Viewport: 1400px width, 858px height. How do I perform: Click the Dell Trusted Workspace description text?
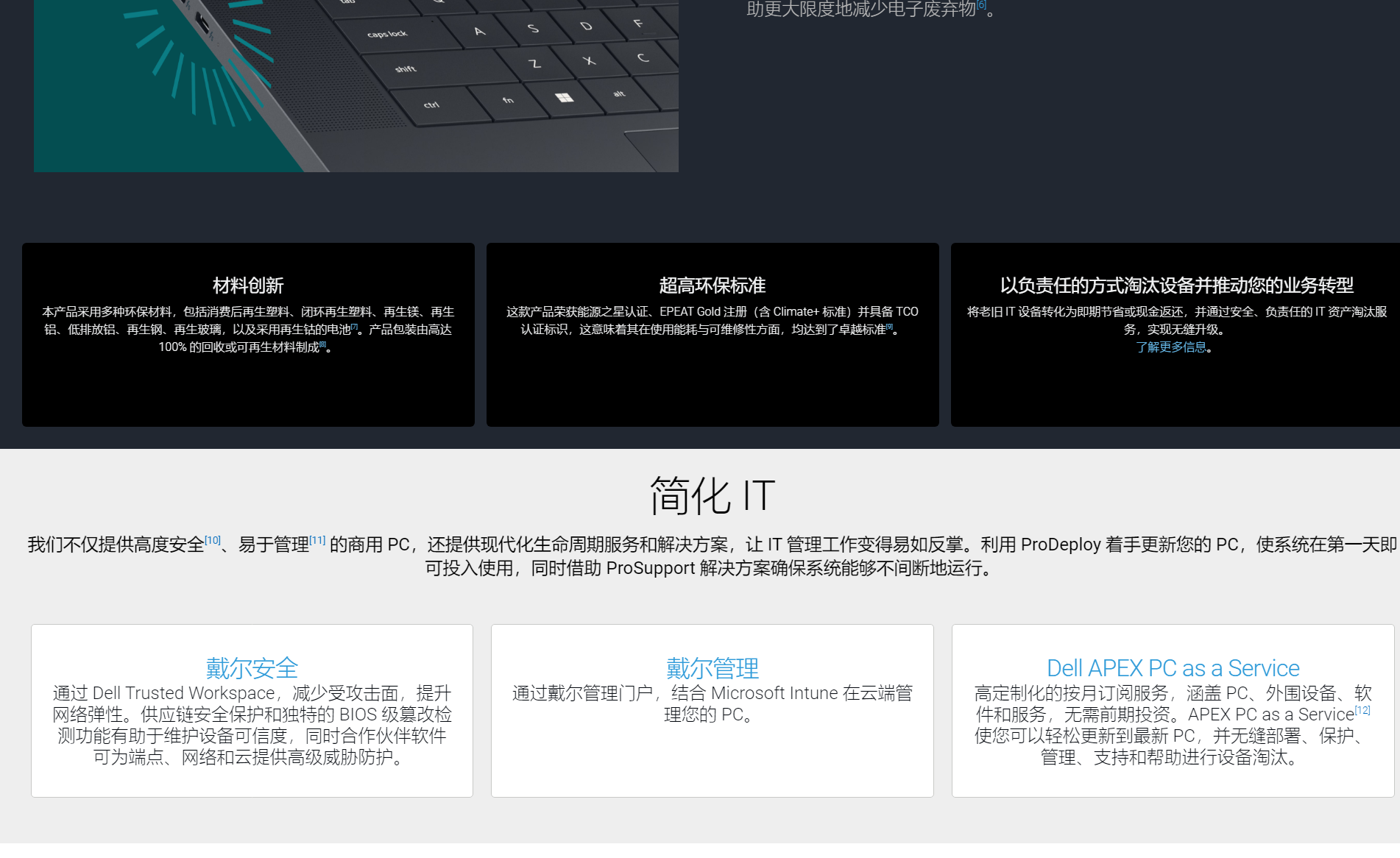(252, 725)
